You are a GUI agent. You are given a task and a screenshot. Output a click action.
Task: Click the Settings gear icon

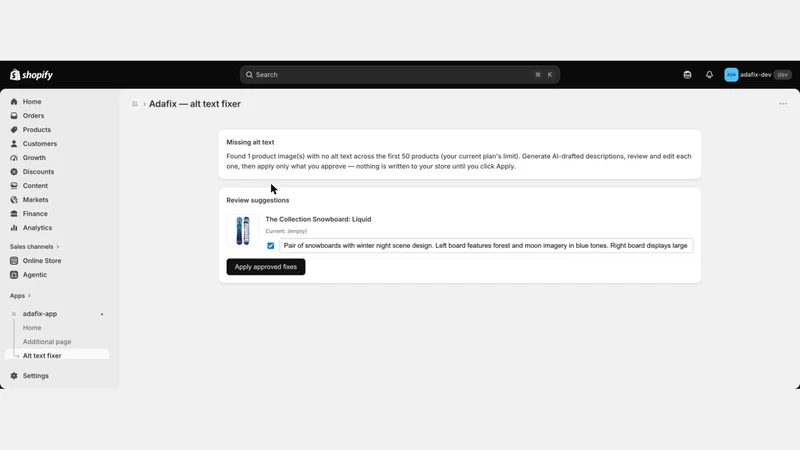[x=14, y=376]
